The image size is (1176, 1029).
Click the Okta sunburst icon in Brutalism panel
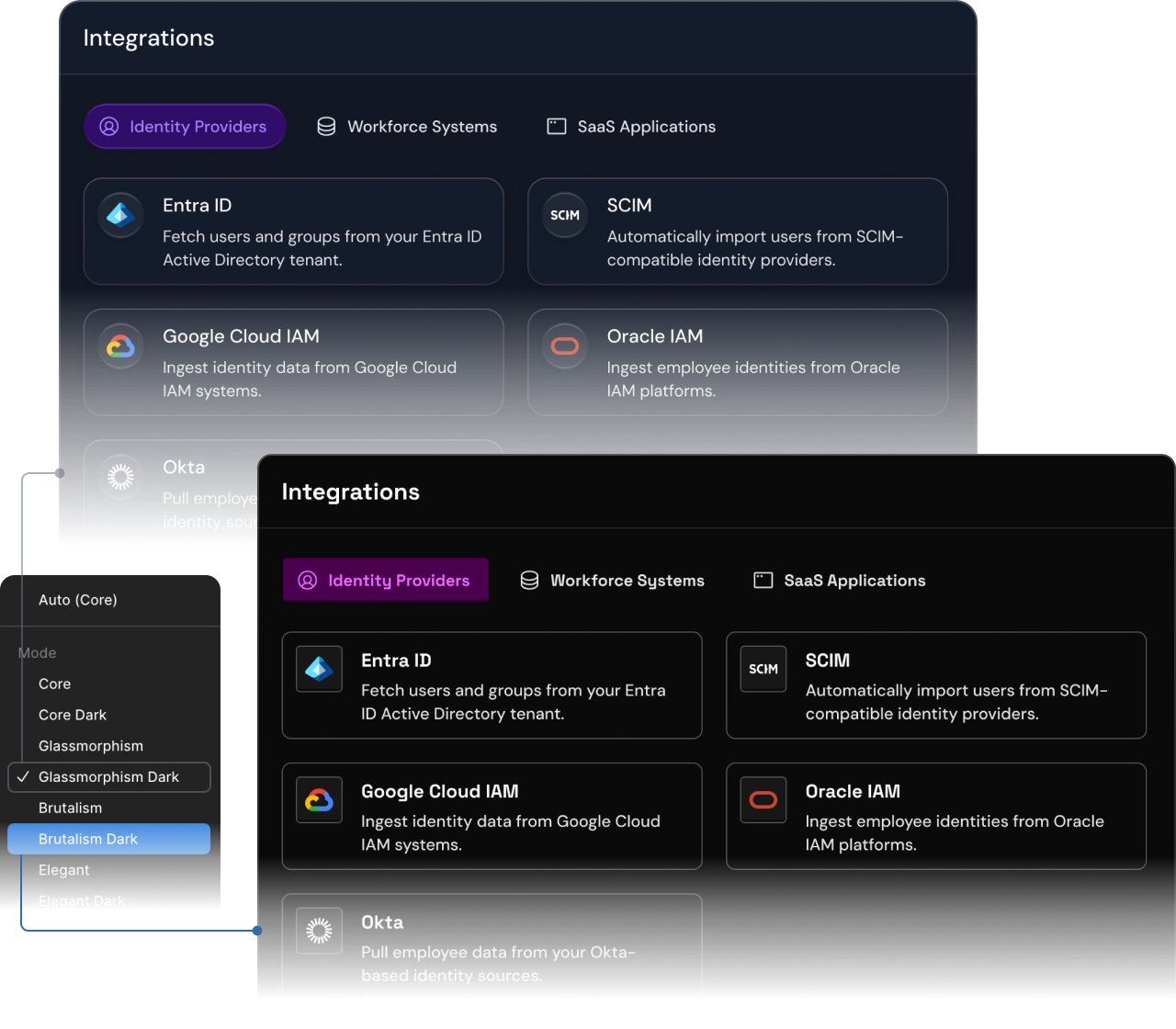pos(319,931)
